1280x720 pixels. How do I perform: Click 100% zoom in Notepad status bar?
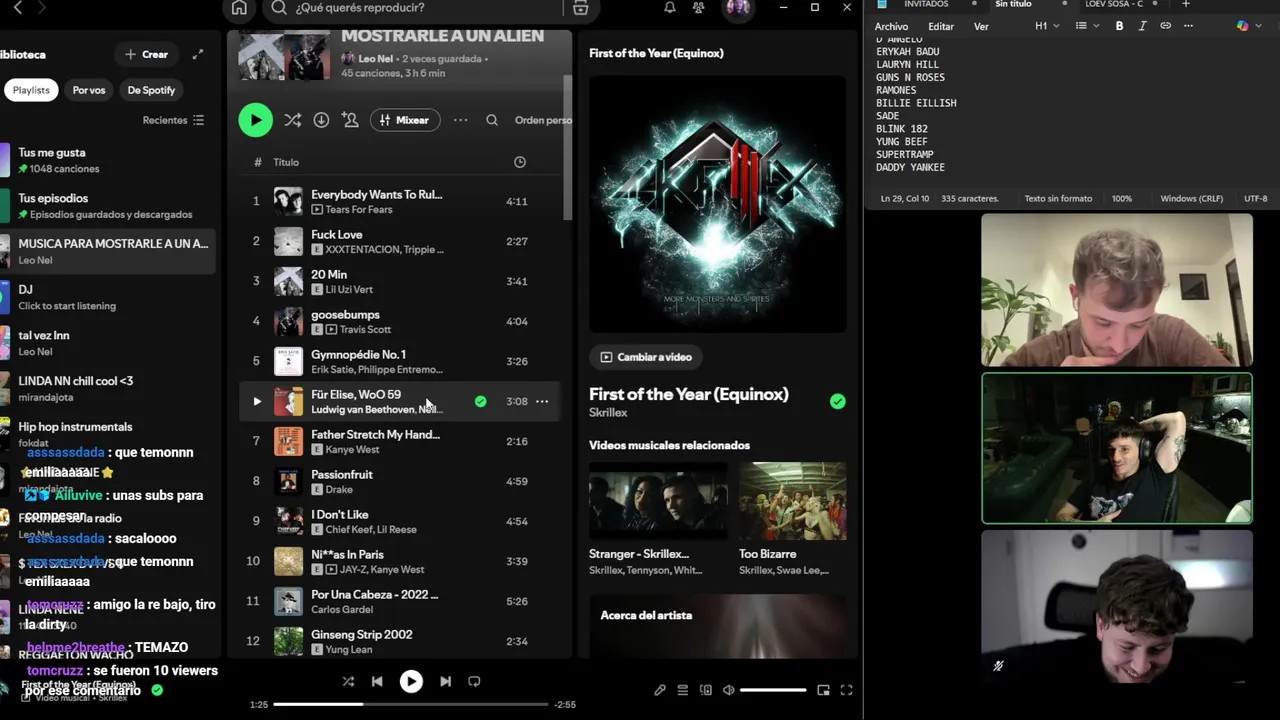(x=1122, y=199)
